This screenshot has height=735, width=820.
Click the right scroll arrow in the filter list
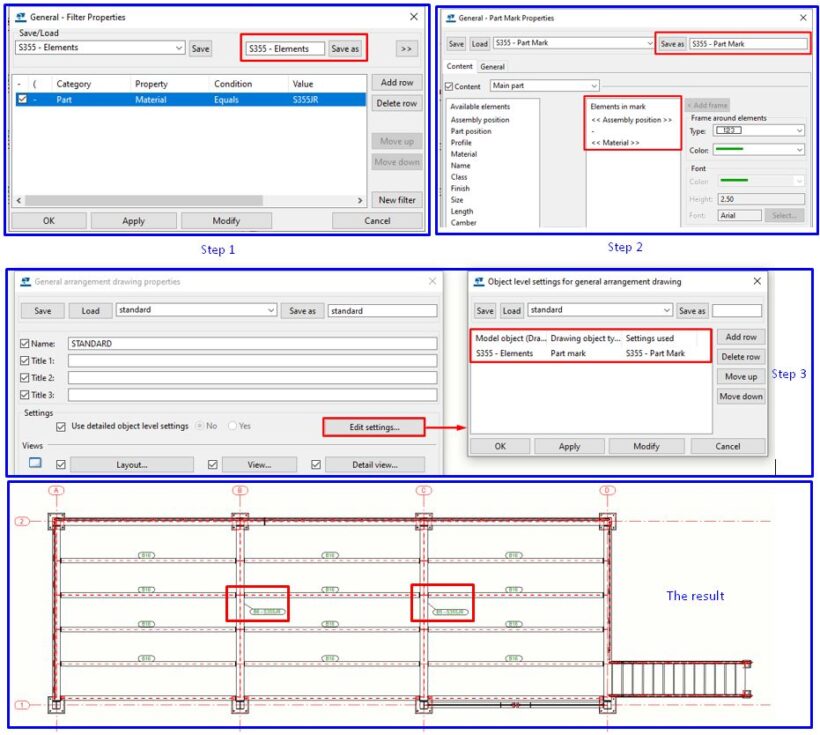coord(359,200)
